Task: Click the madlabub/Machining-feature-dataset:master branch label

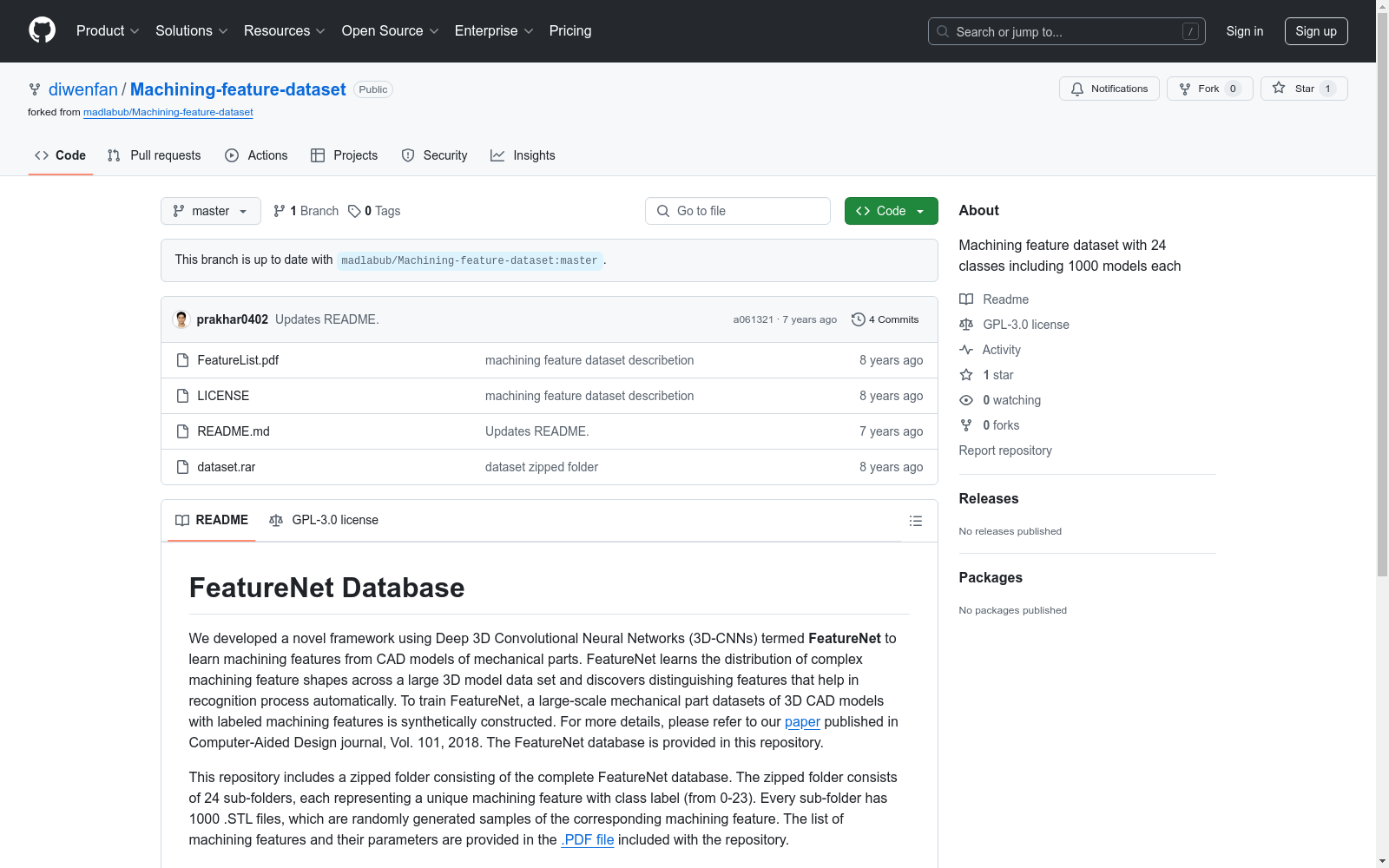Action: pyautogui.click(x=470, y=260)
